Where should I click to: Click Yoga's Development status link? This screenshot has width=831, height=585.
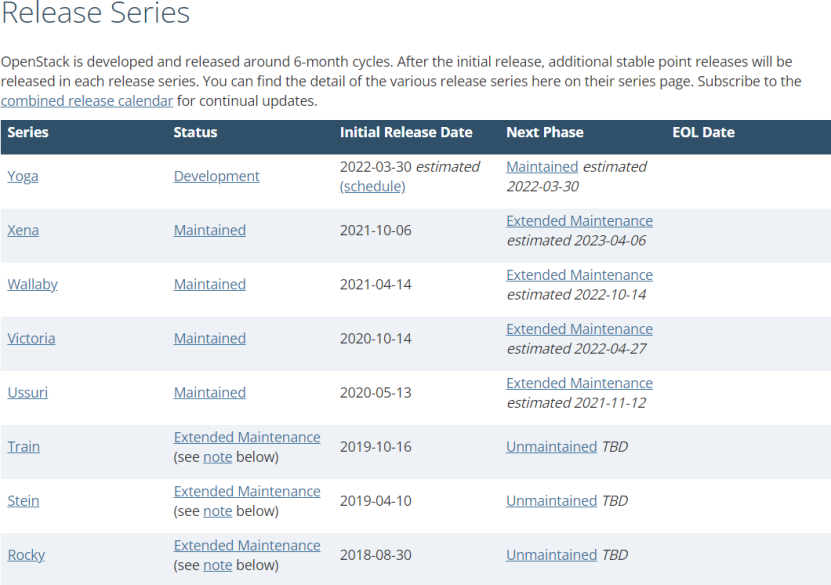pos(216,176)
